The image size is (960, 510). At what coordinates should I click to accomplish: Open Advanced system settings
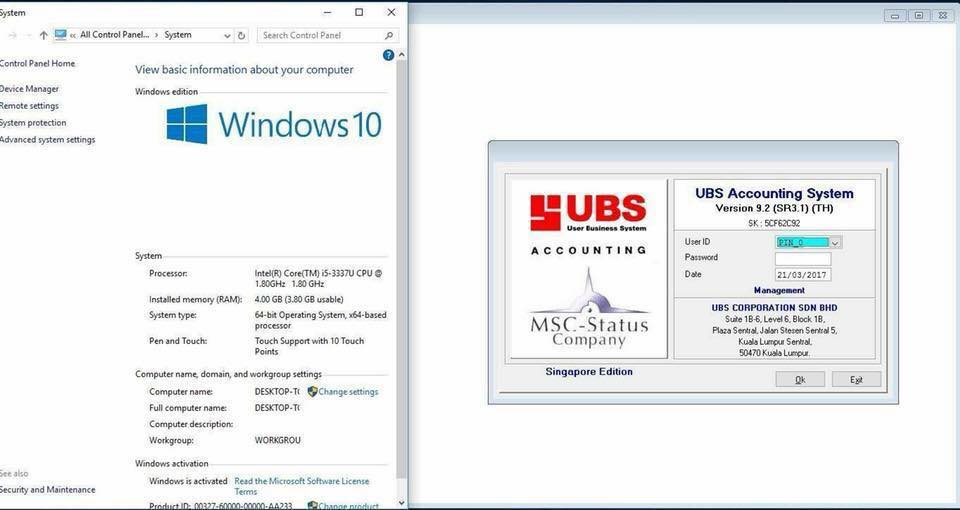point(47,140)
